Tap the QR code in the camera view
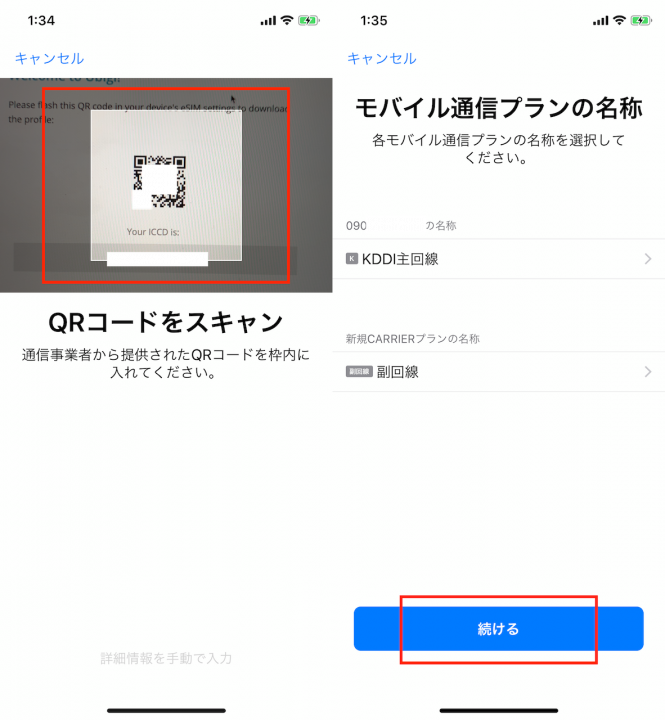This screenshot has height=720, width=665. point(159,182)
